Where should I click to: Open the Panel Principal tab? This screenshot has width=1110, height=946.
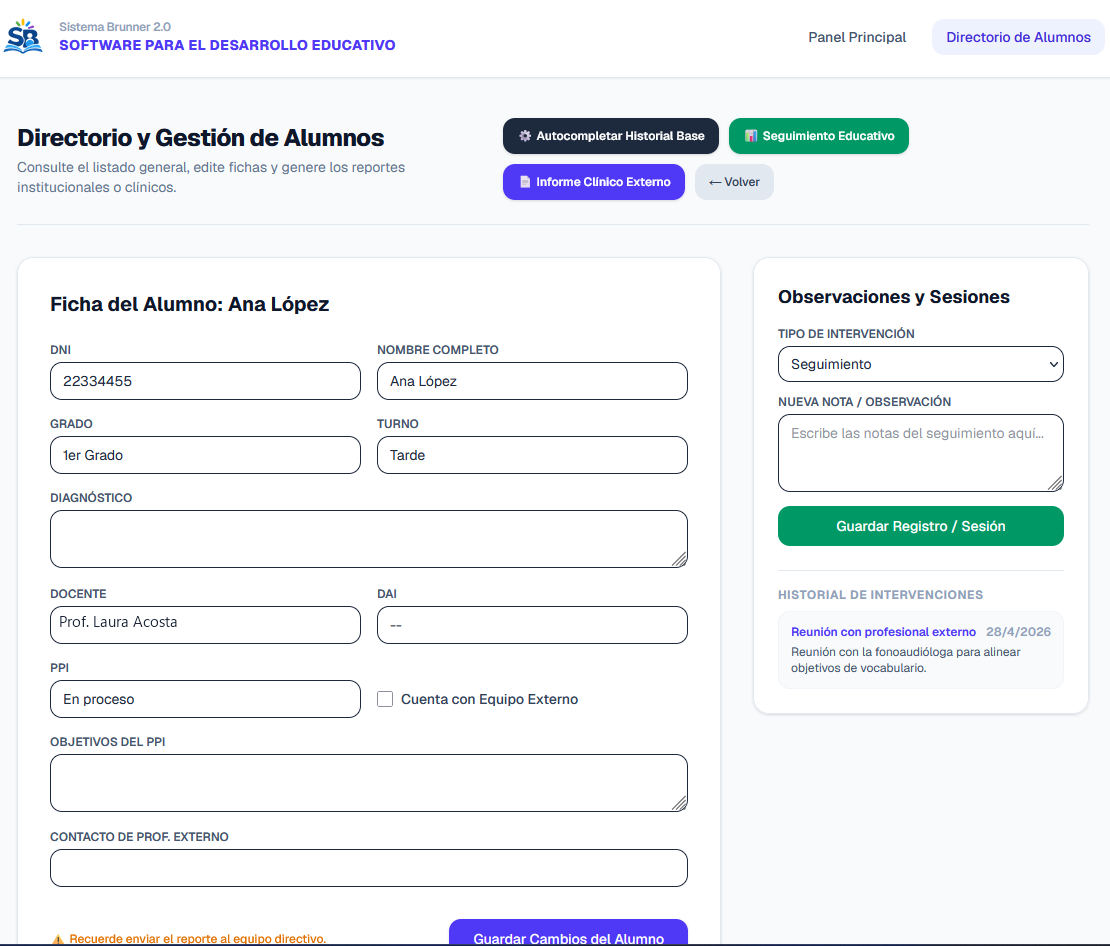[857, 37]
